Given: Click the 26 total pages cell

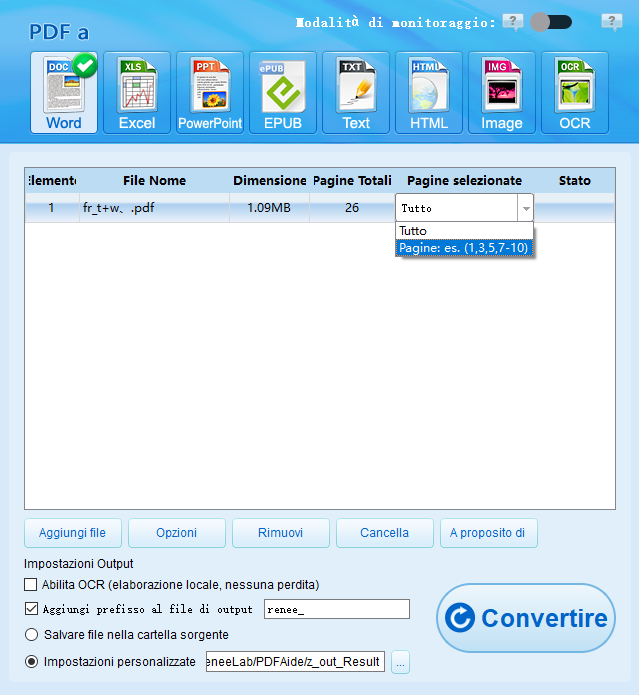Looking at the screenshot, I should (352, 207).
